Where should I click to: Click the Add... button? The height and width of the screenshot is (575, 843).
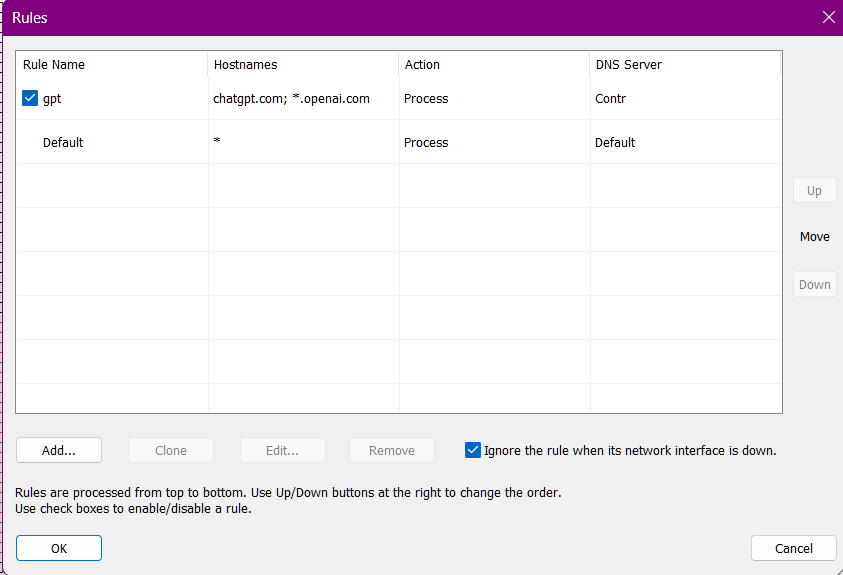pos(59,450)
